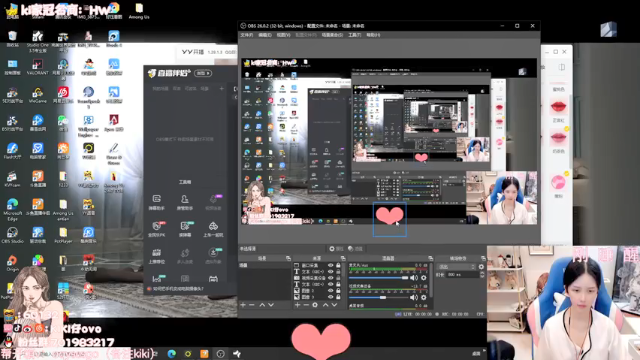
Task: Move scene up with the up arrow in 场景 panel
Action: pos(262,305)
